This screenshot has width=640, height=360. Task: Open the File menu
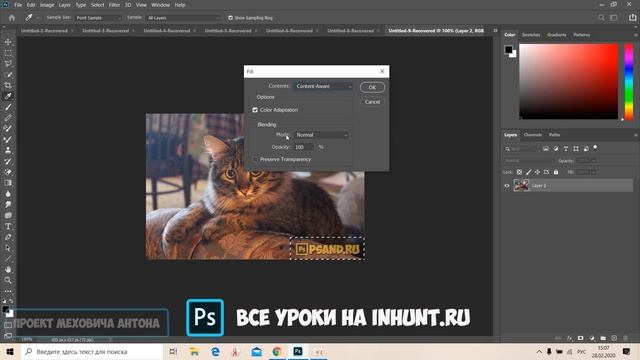click(x=18, y=5)
